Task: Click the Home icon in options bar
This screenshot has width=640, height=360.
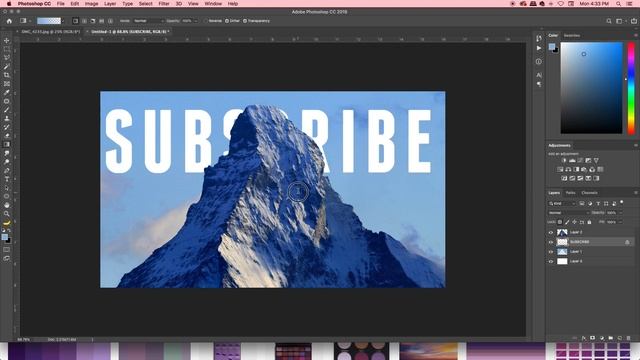Action: tap(9, 21)
